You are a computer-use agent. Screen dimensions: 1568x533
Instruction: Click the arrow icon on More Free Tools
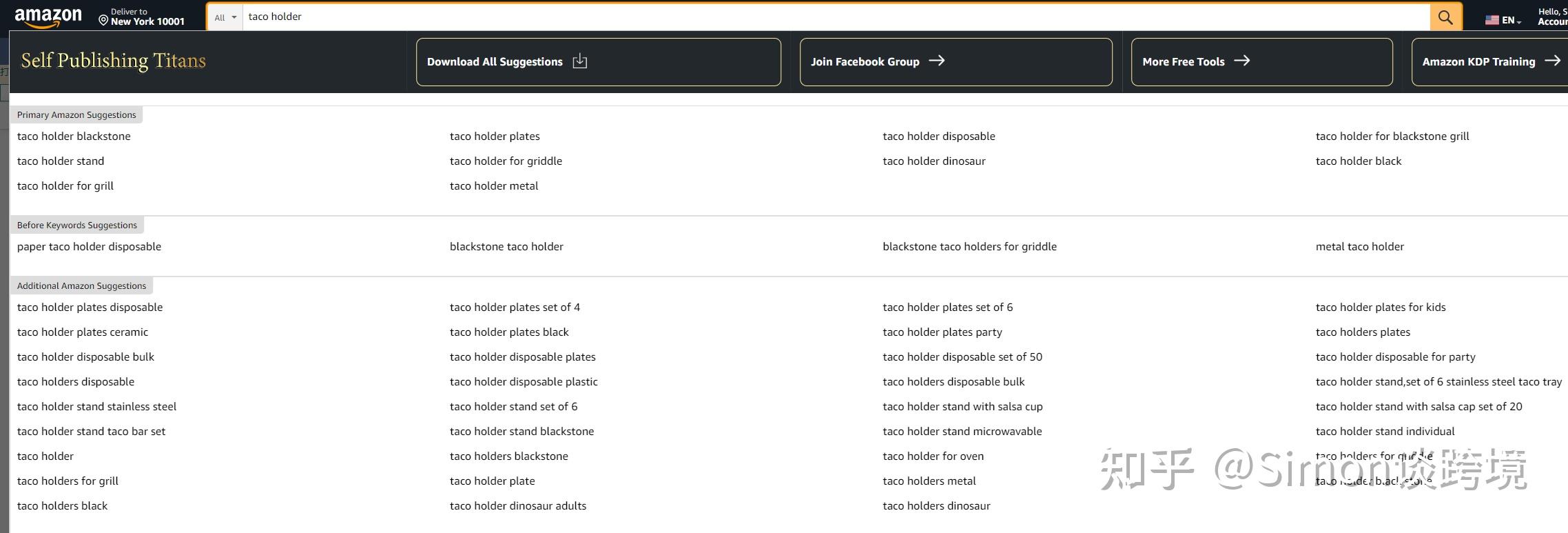click(x=1241, y=61)
